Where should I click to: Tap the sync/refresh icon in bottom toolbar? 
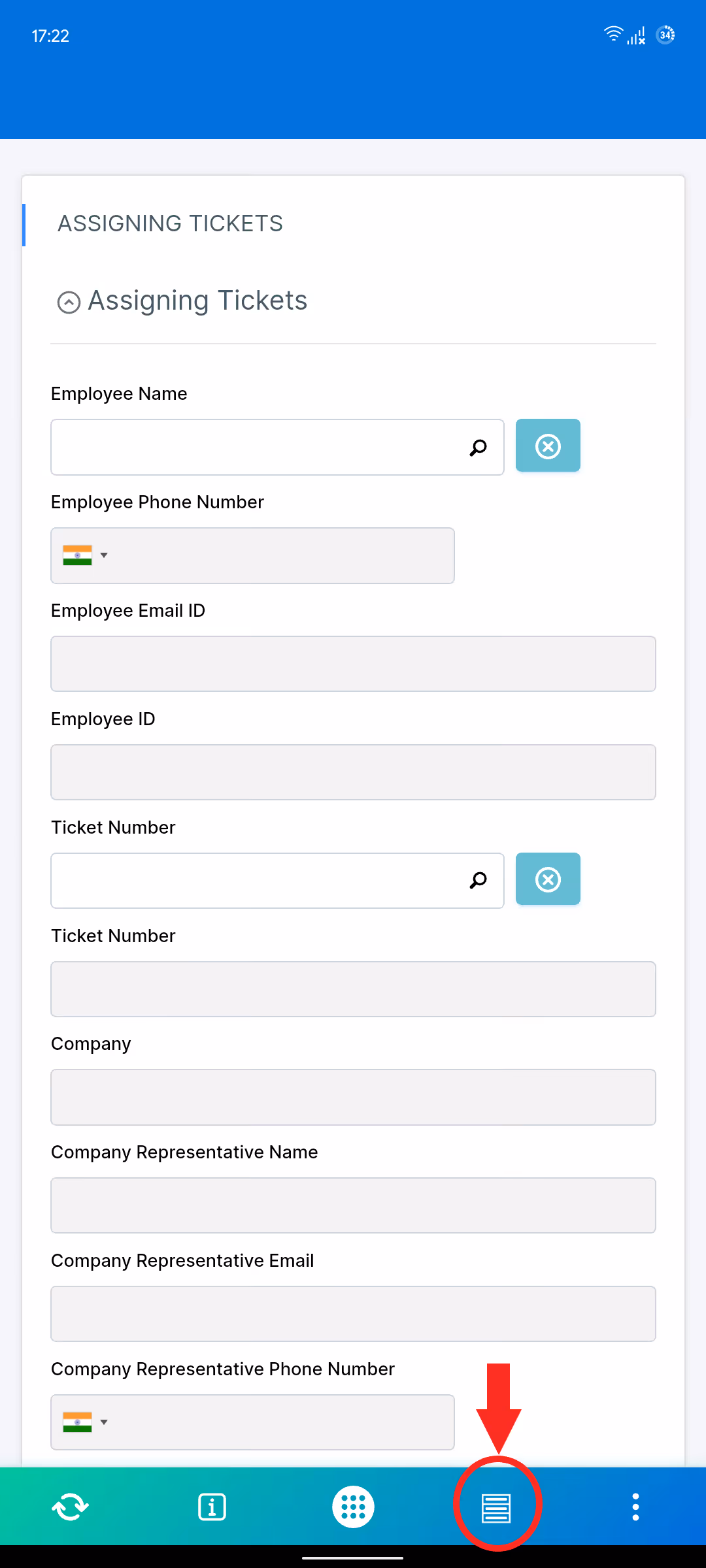[70, 1506]
